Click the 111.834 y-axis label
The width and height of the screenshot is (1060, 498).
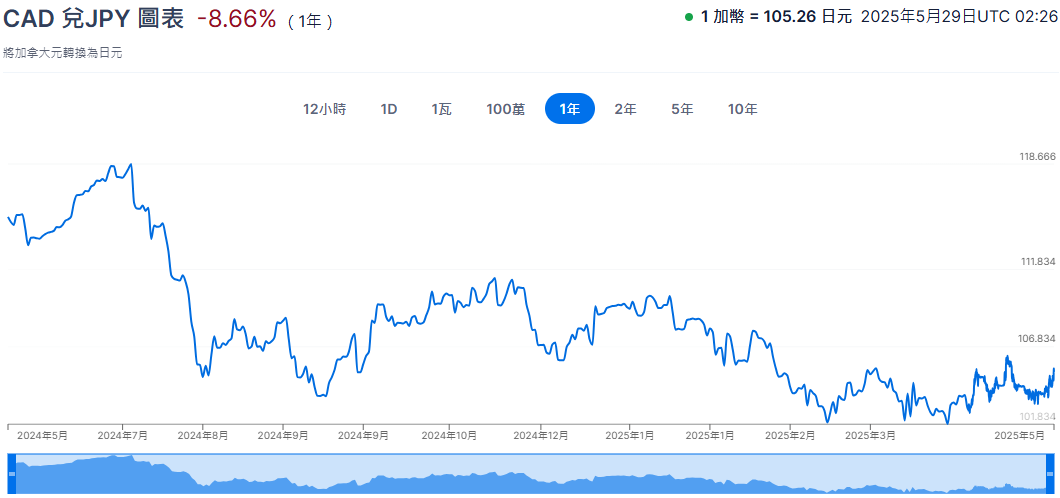pos(1037,262)
